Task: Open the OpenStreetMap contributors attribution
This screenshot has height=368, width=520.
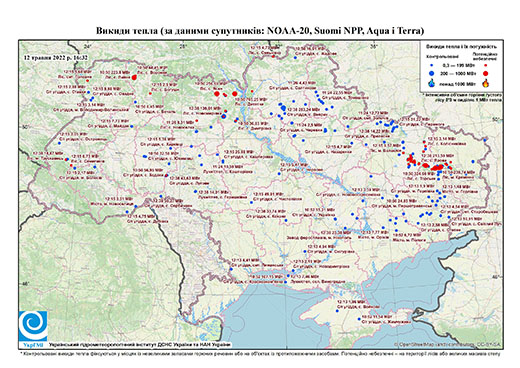Action: 448,345
